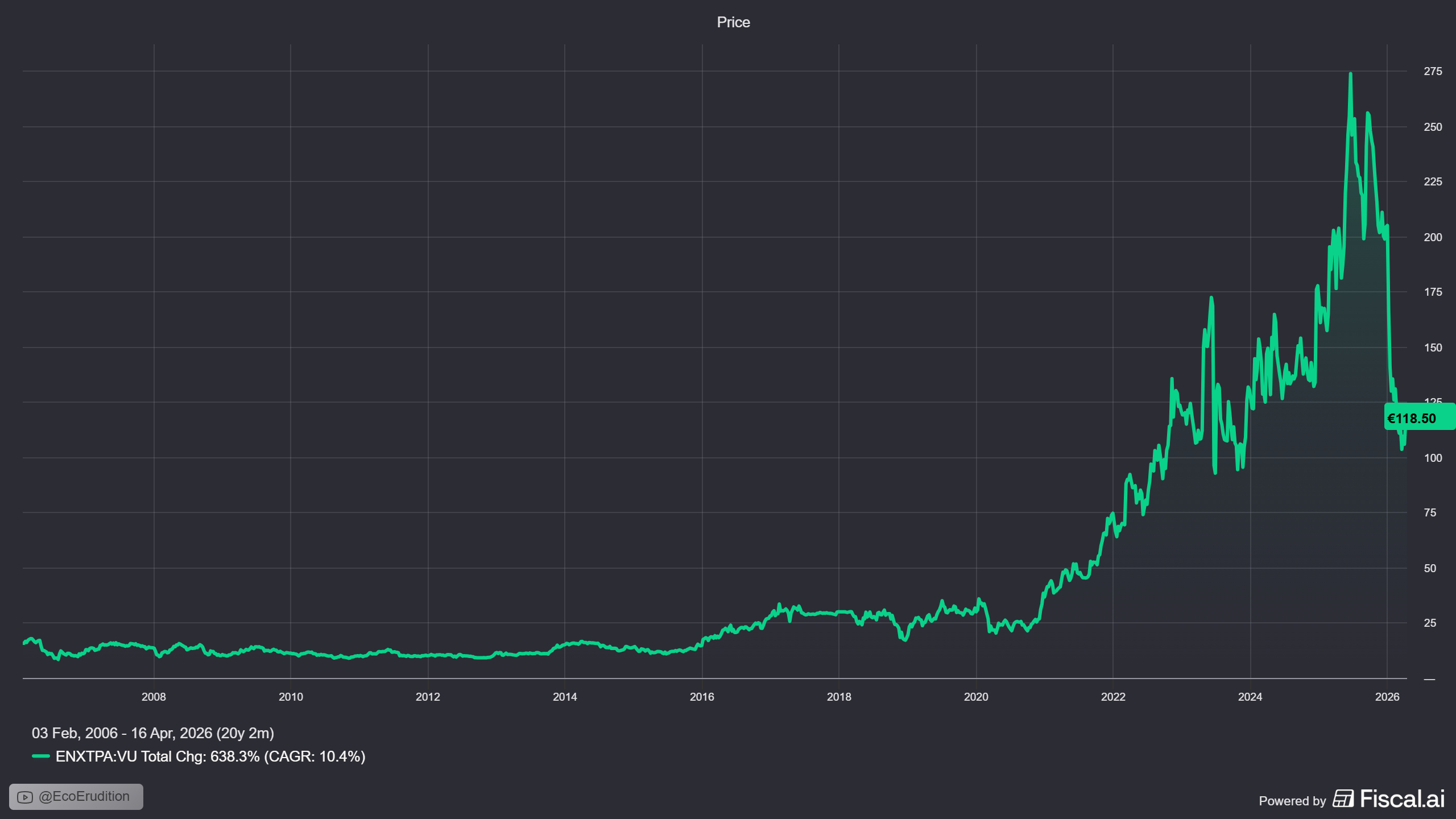Click the YouTube icon beside @EcoErudition

[25, 797]
